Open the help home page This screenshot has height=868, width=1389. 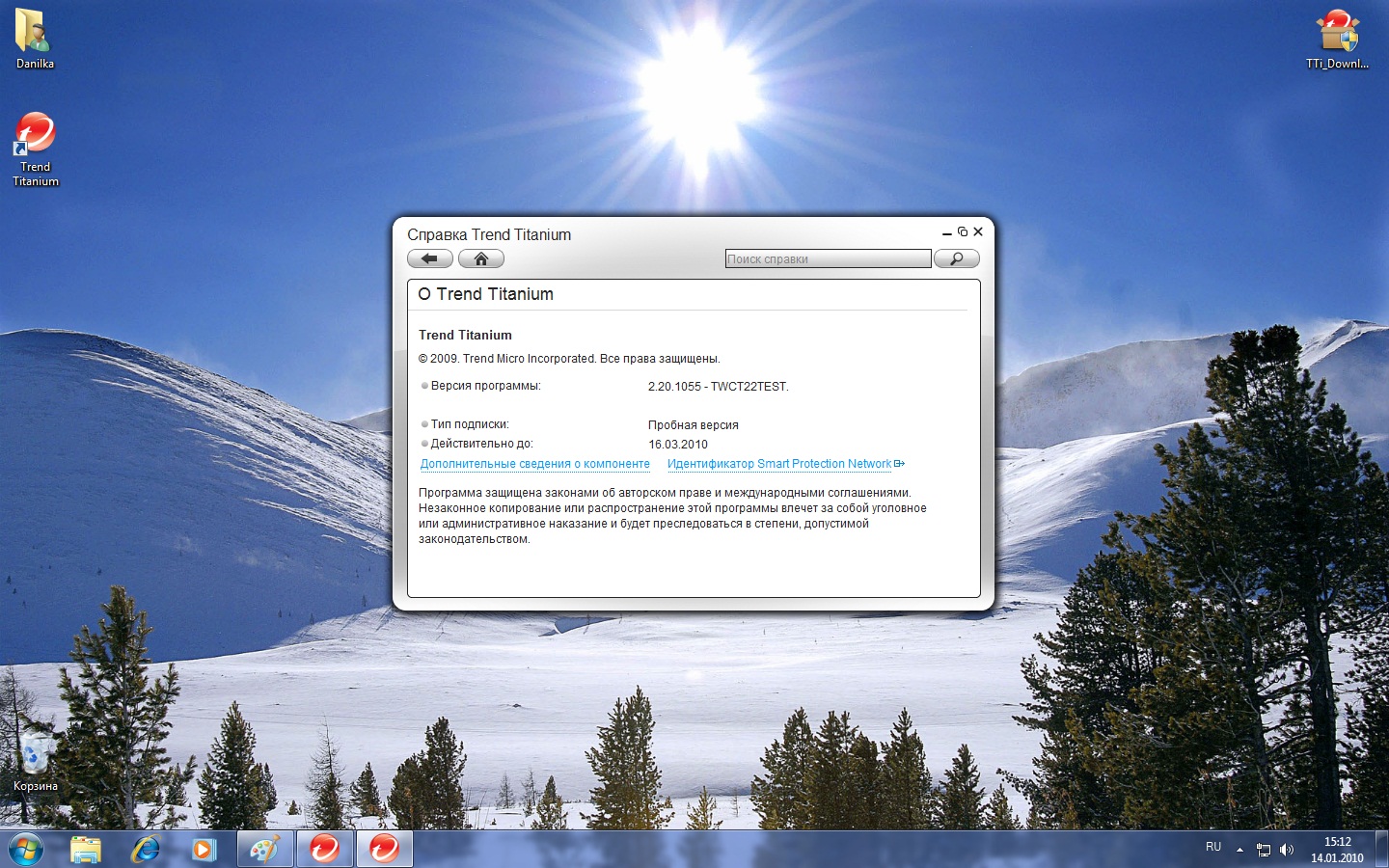click(481, 258)
